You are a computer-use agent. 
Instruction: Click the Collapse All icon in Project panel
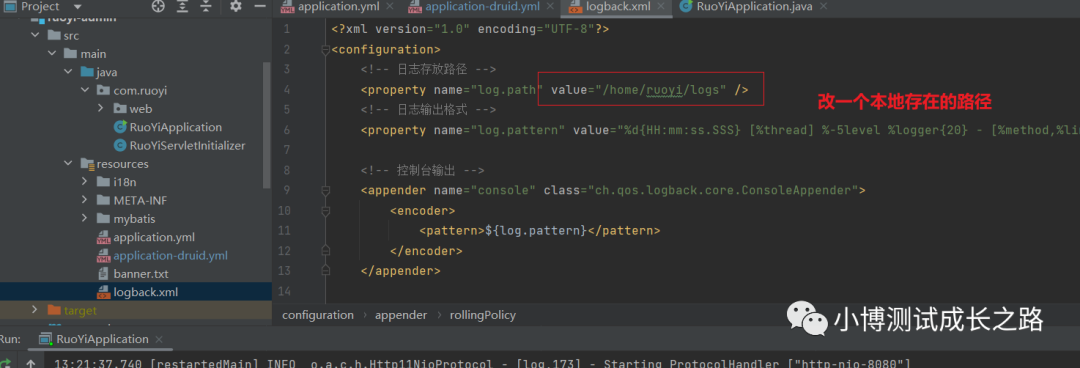coord(205,7)
